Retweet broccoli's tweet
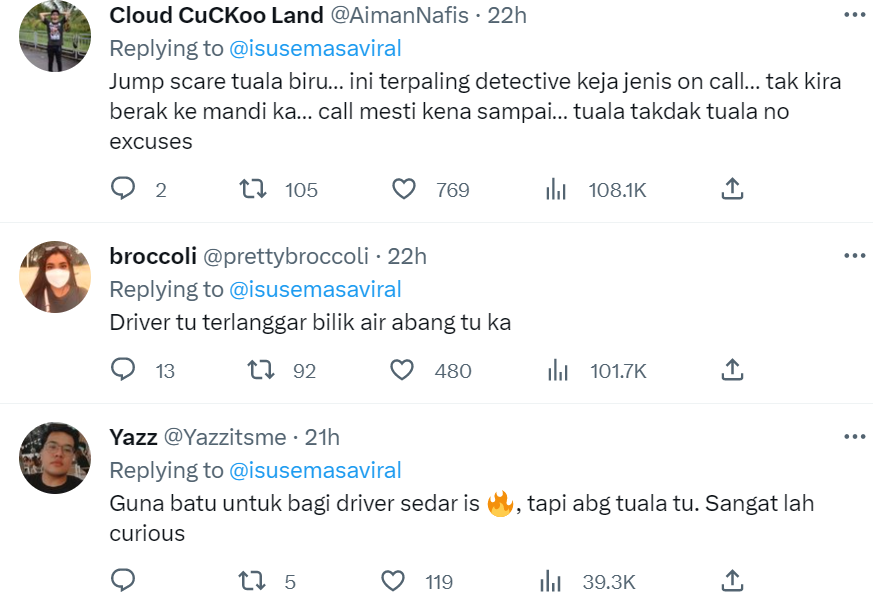Image resolution: width=873 pixels, height=613 pixels. [x=260, y=370]
